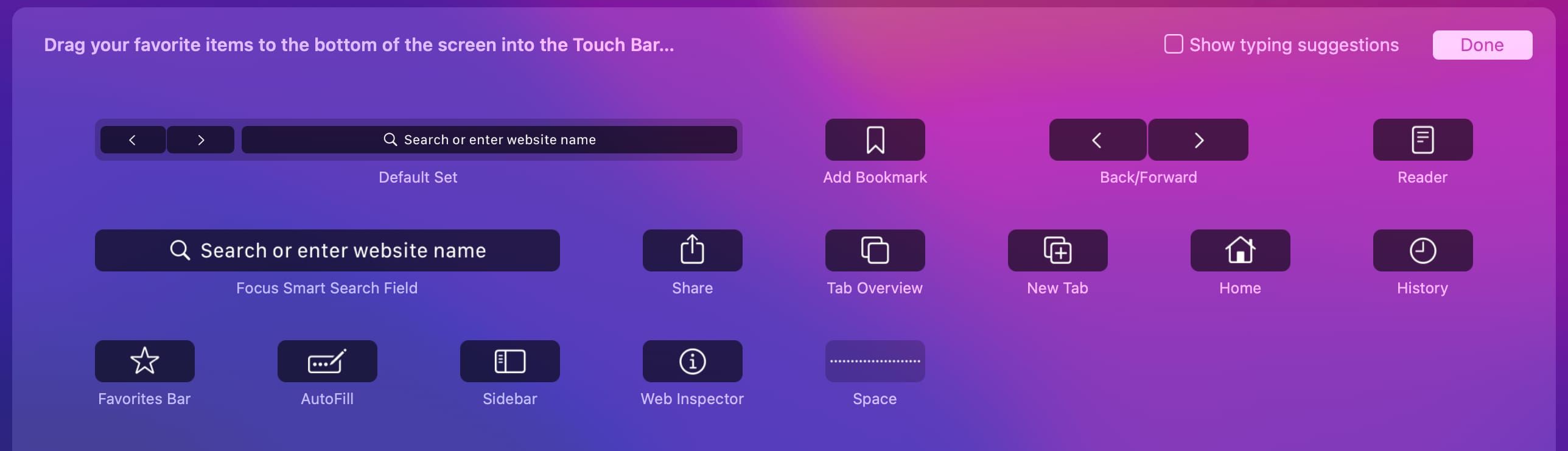Select the Focus Smart Search Field item
Image resolution: width=1568 pixels, height=451 pixels.
pos(327,251)
